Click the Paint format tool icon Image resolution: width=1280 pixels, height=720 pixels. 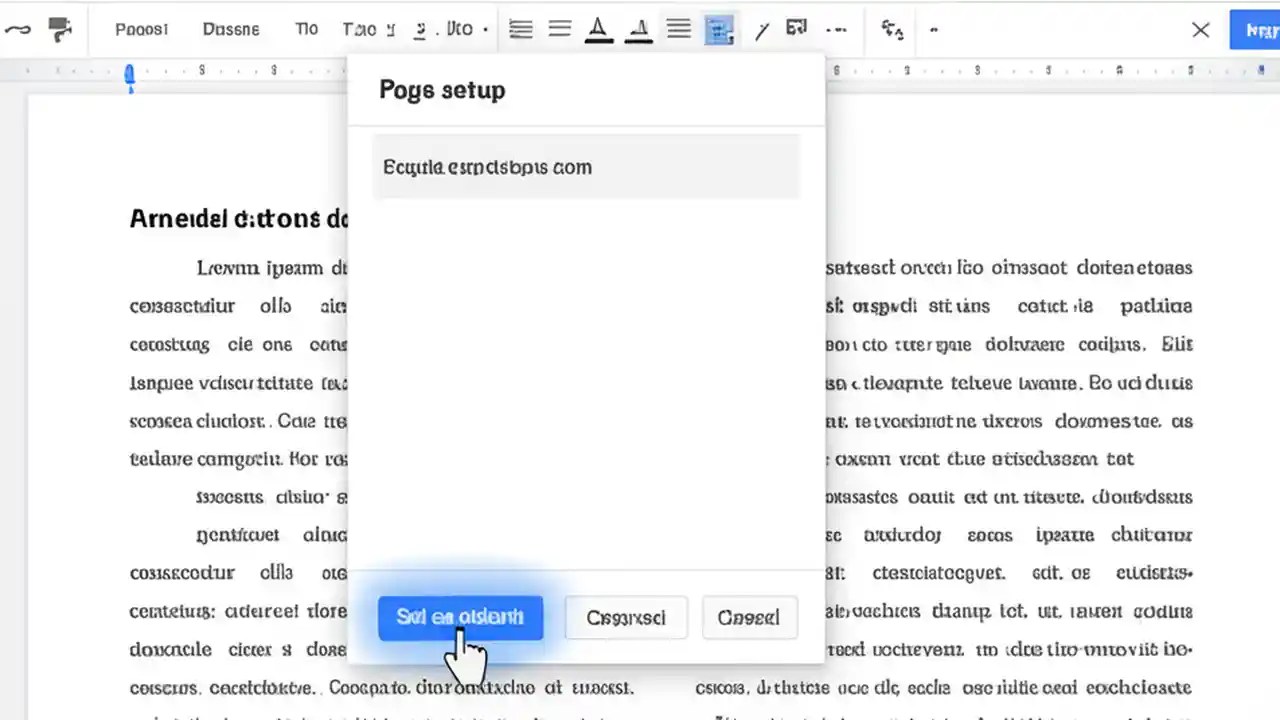click(60, 29)
